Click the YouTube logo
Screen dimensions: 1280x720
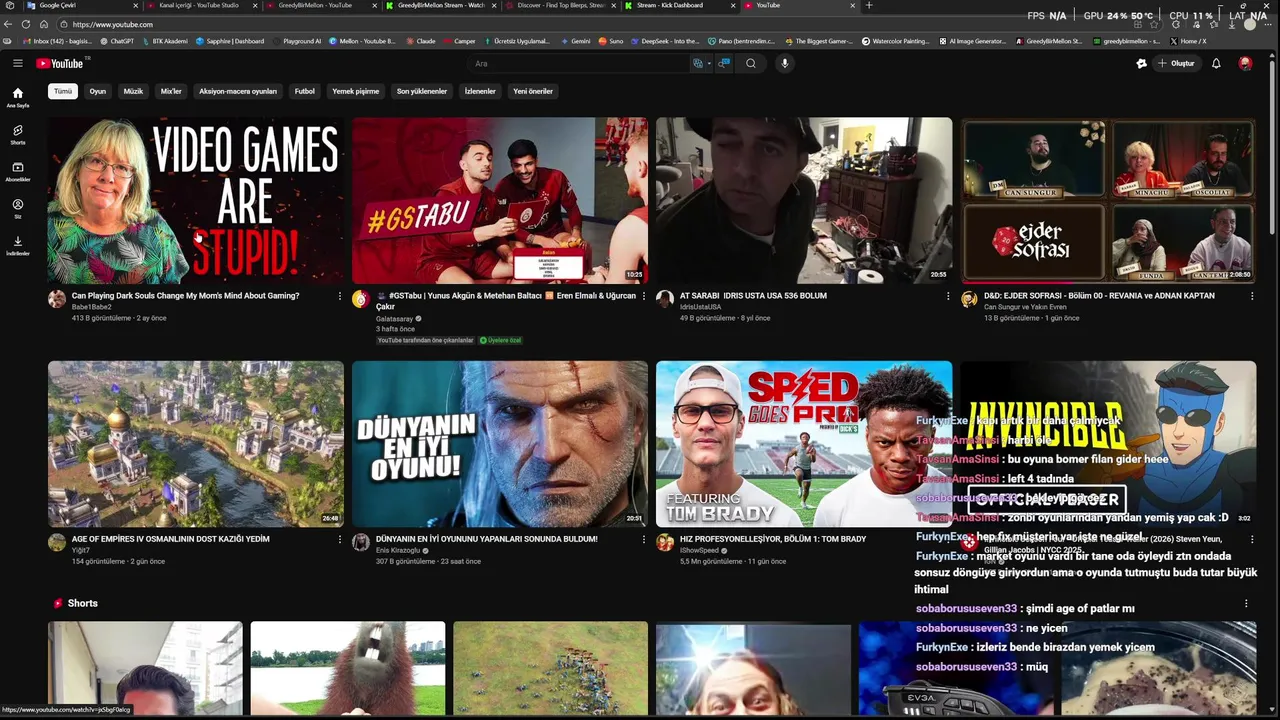(60, 63)
